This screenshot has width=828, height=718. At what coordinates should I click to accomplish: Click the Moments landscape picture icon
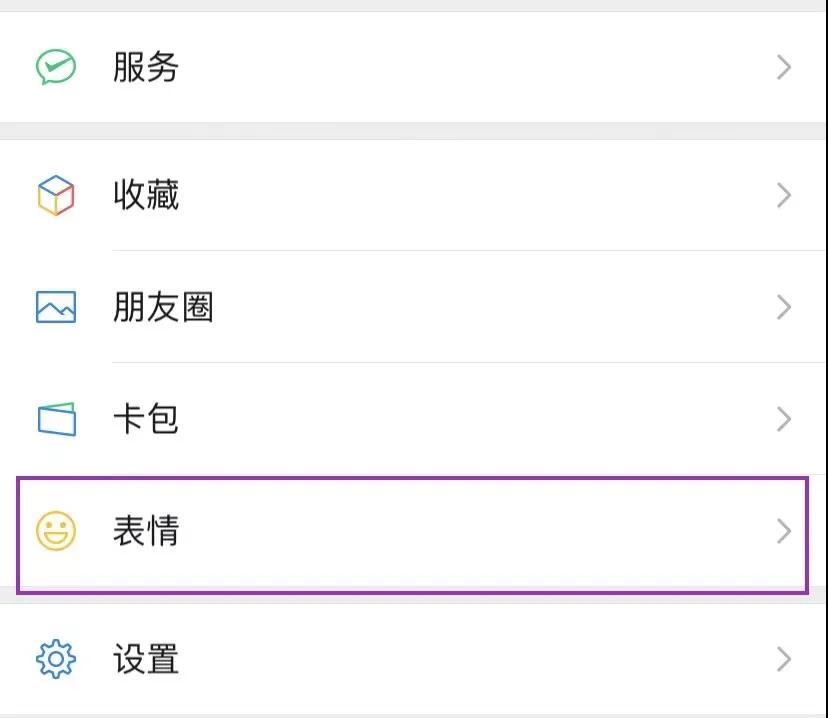pos(56,307)
